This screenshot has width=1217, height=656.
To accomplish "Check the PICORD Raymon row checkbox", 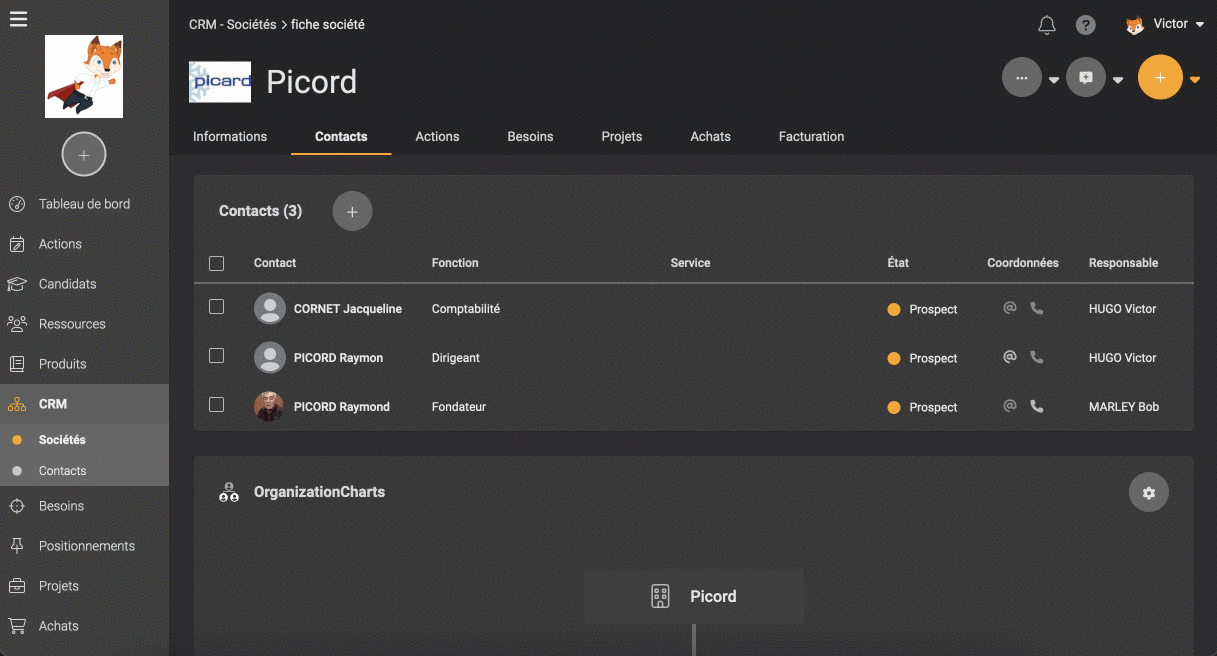I will 216,355.
